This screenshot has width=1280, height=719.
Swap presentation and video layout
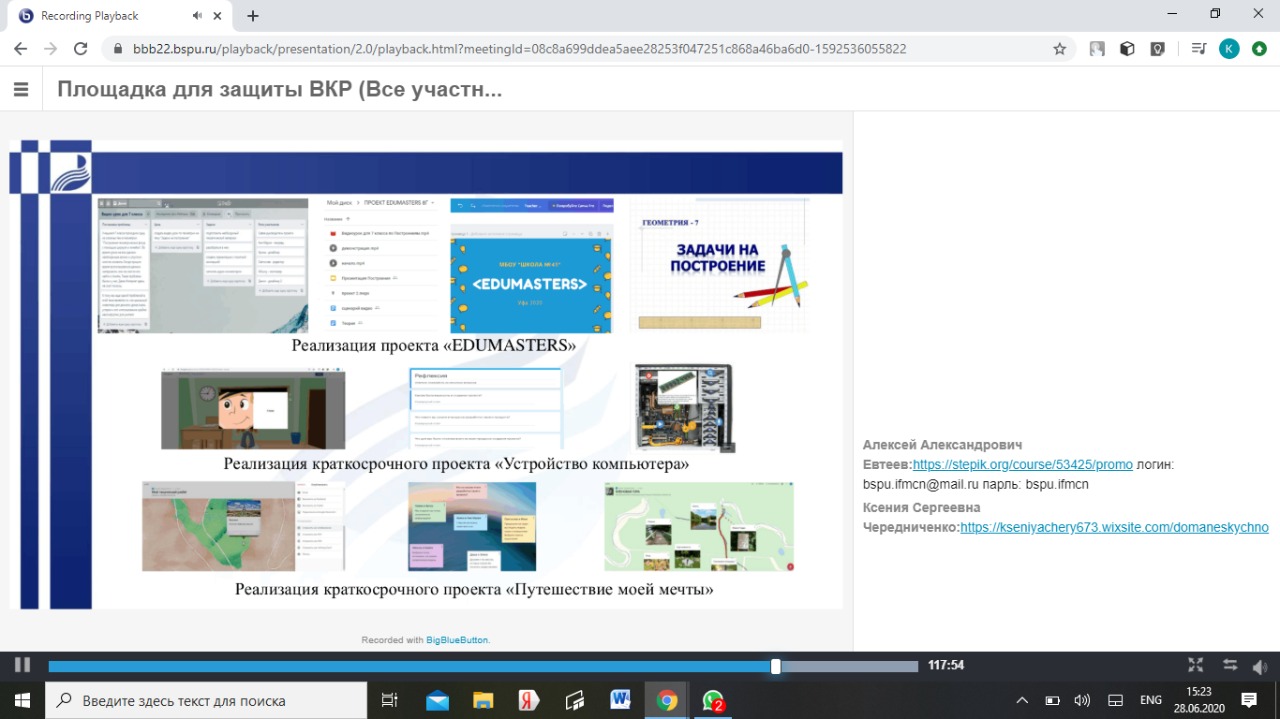(1230, 665)
